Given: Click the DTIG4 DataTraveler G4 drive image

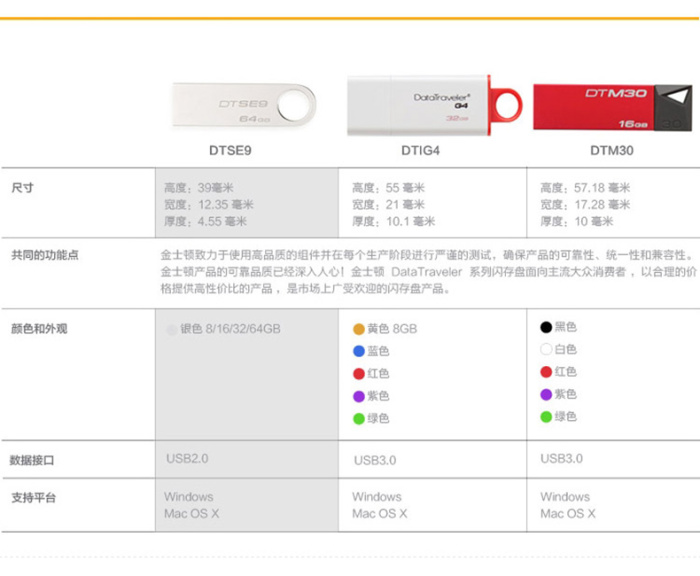Looking at the screenshot, I should (434, 105).
